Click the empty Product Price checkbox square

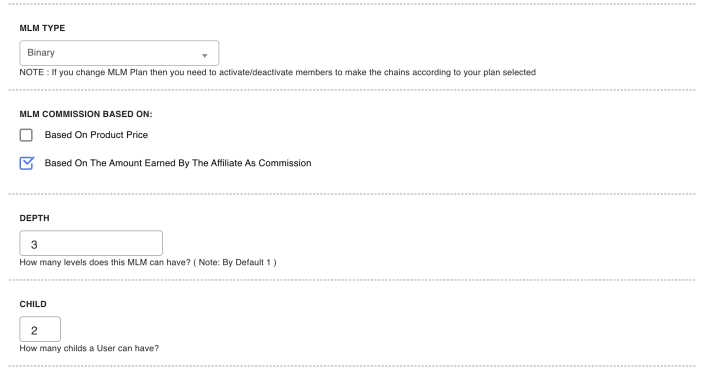point(26,135)
